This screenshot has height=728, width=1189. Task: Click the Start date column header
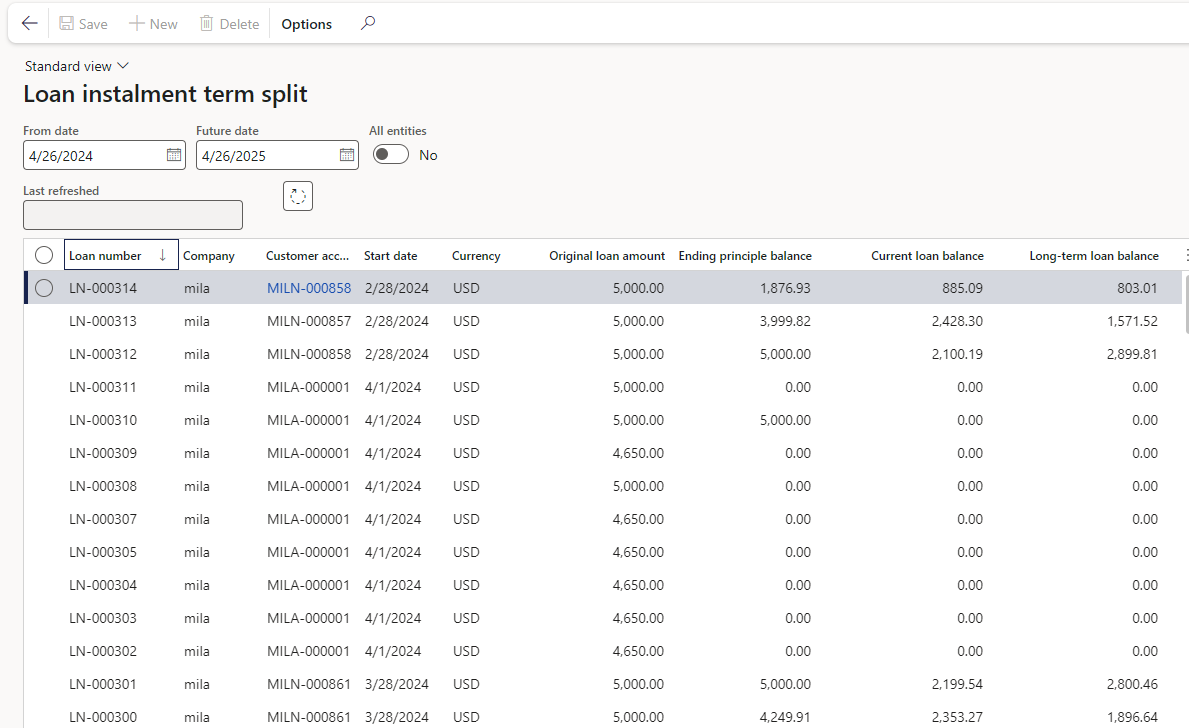click(391, 256)
